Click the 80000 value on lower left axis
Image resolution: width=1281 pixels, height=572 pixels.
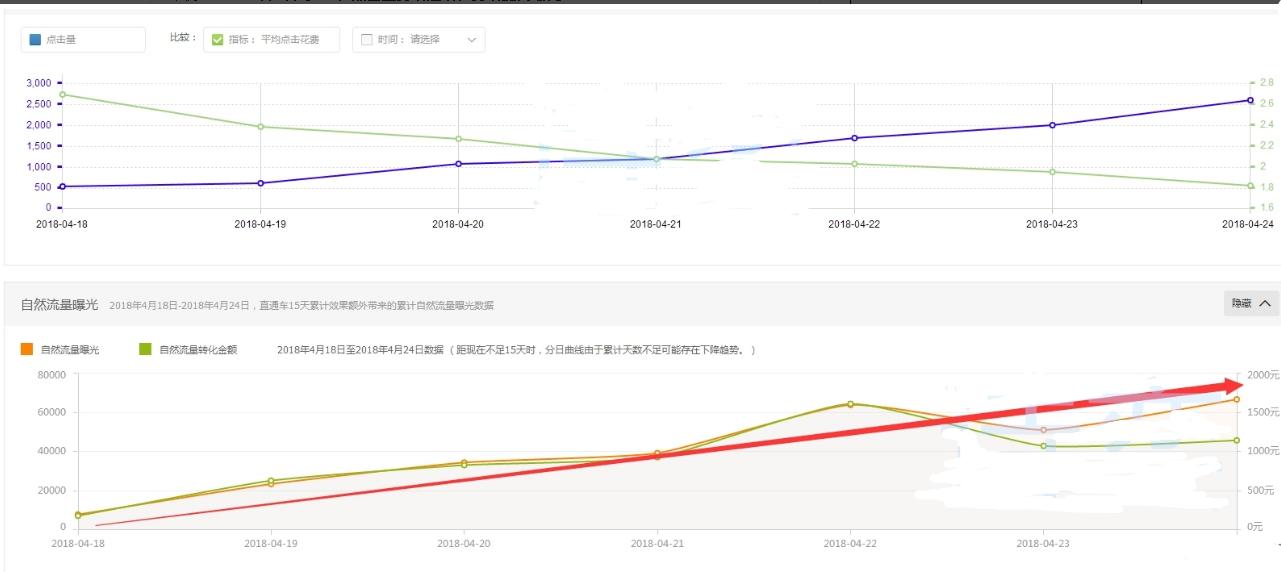51,375
